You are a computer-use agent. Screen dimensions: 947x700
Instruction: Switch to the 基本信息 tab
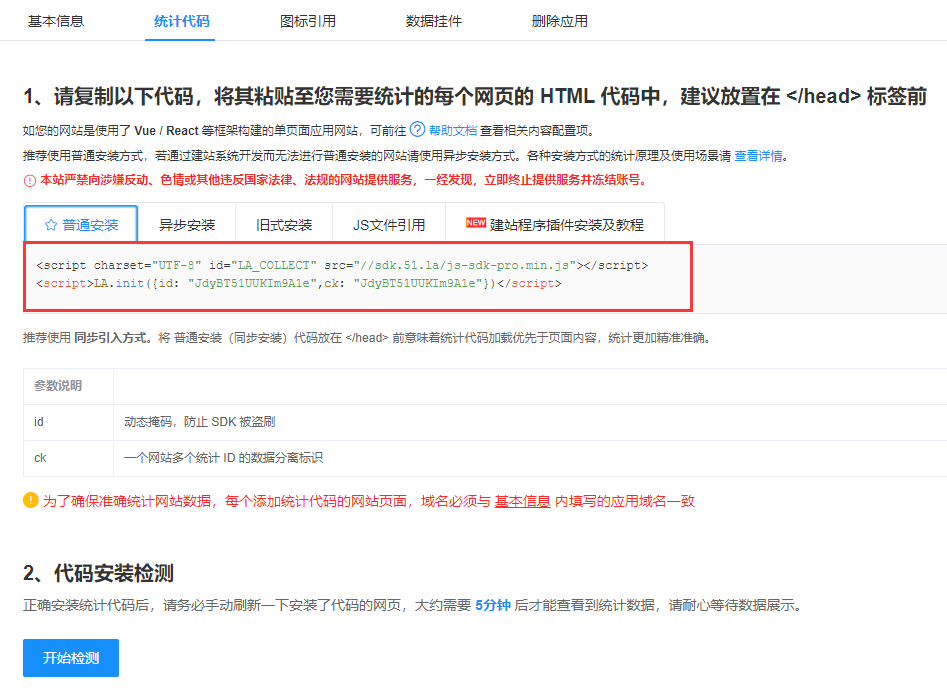click(57, 20)
